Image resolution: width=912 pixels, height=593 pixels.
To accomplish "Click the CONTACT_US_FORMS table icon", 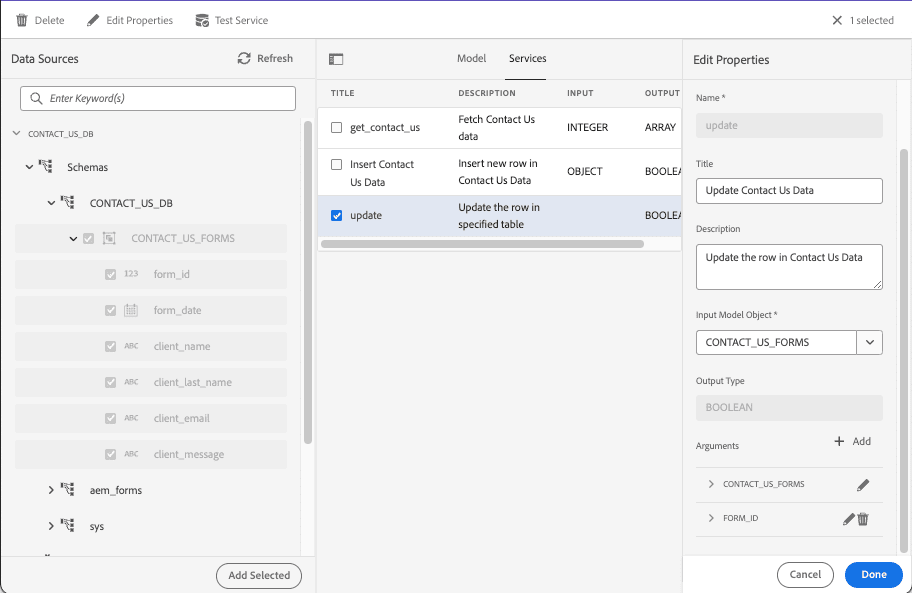I will pyautogui.click(x=109, y=238).
